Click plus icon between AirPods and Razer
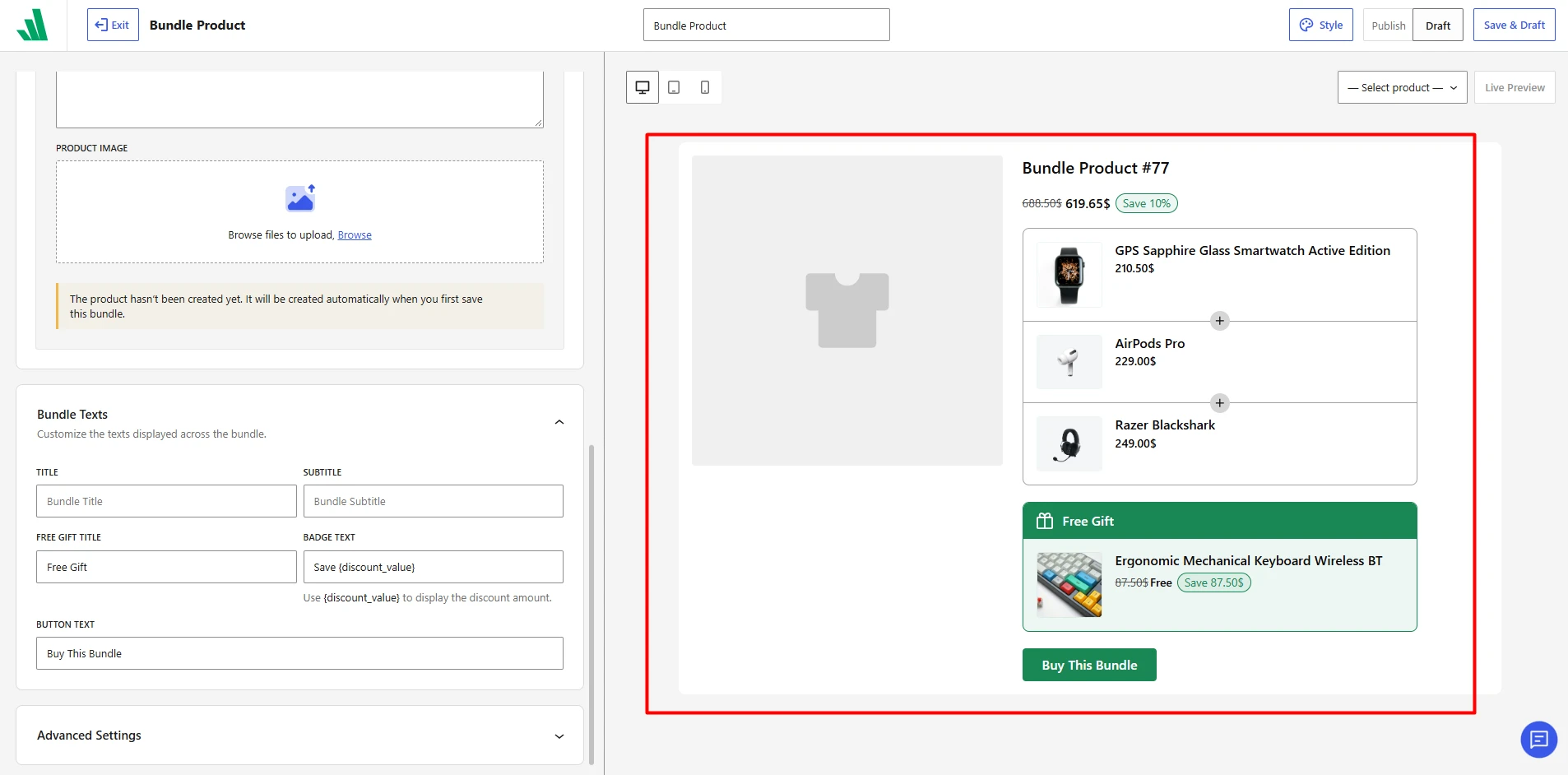The image size is (1568, 775). tap(1220, 403)
